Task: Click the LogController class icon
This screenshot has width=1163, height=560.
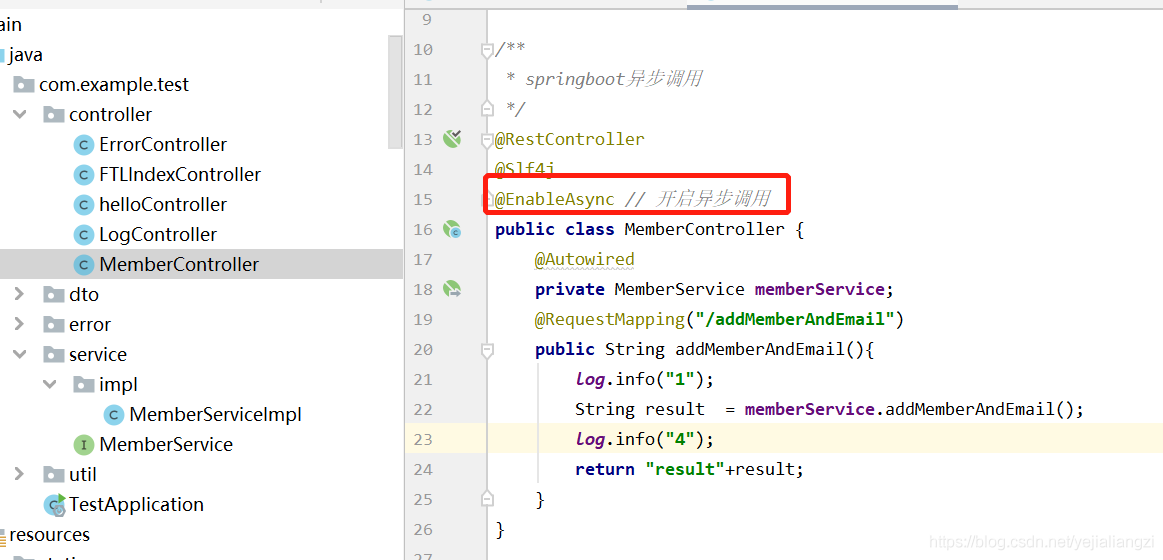Action: pyautogui.click(x=84, y=235)
